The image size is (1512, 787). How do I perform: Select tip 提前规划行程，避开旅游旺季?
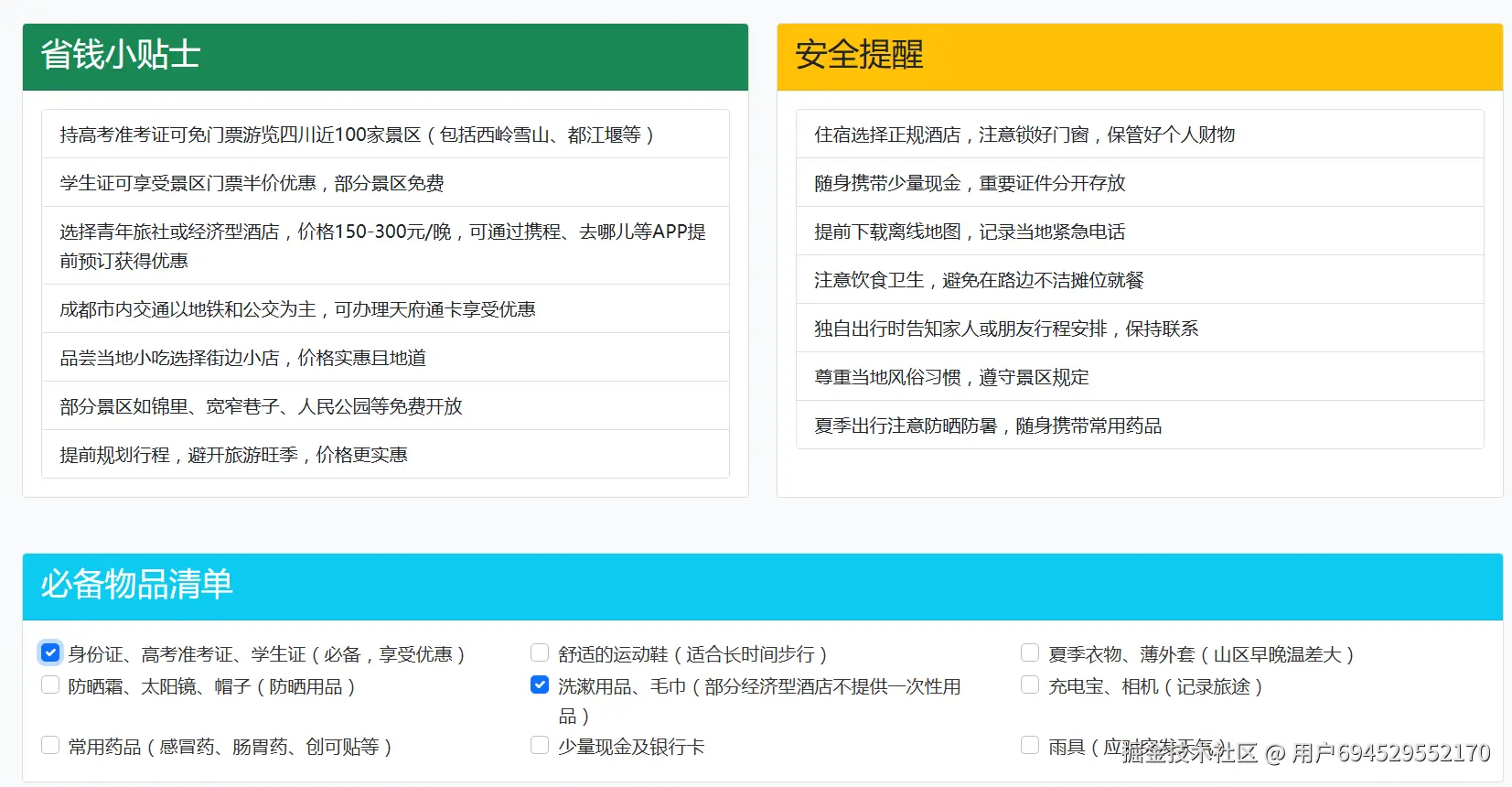385,454
